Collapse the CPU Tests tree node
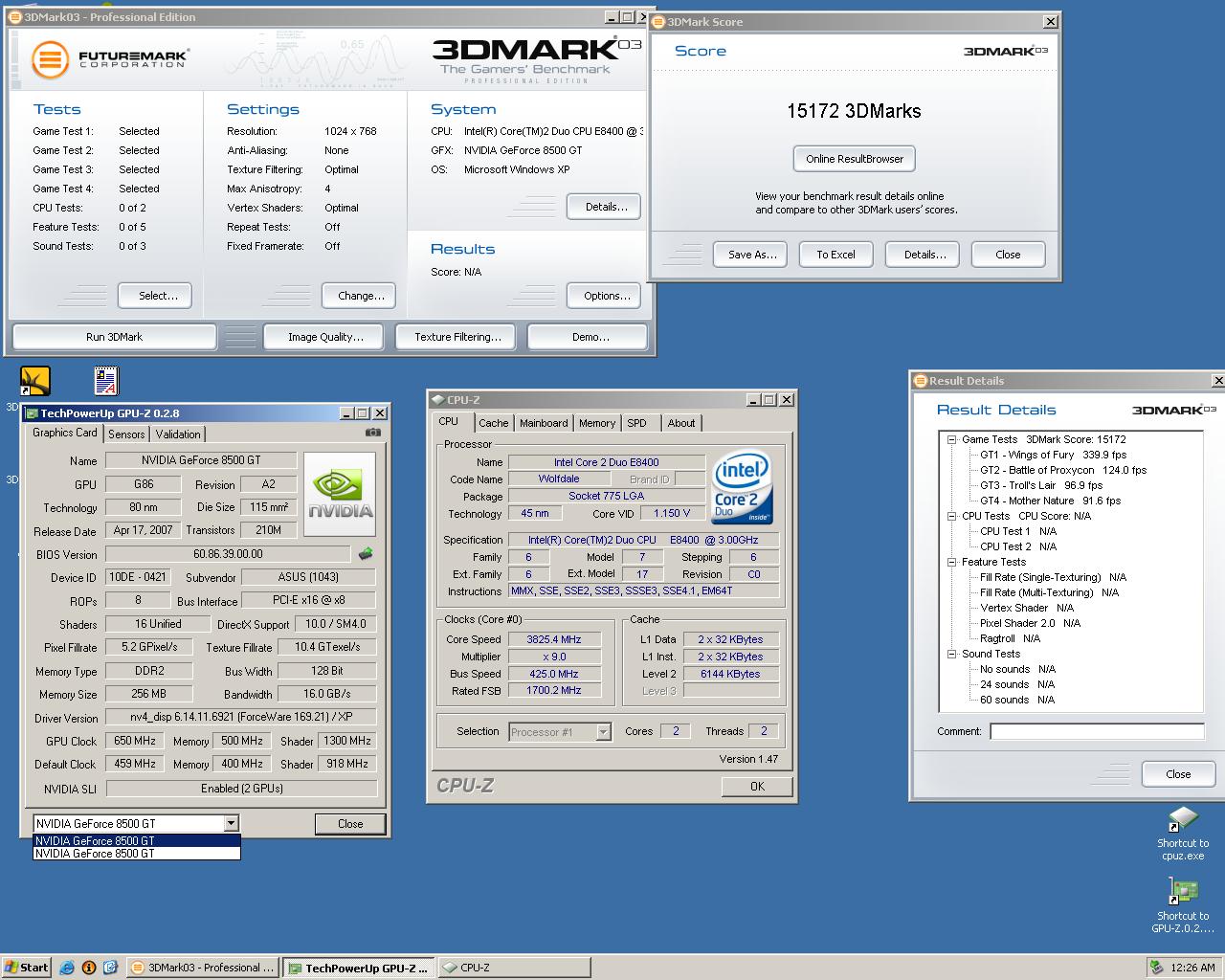This screenshot has width=1225, height=980. pyautogui.click(x=952, y=516)
